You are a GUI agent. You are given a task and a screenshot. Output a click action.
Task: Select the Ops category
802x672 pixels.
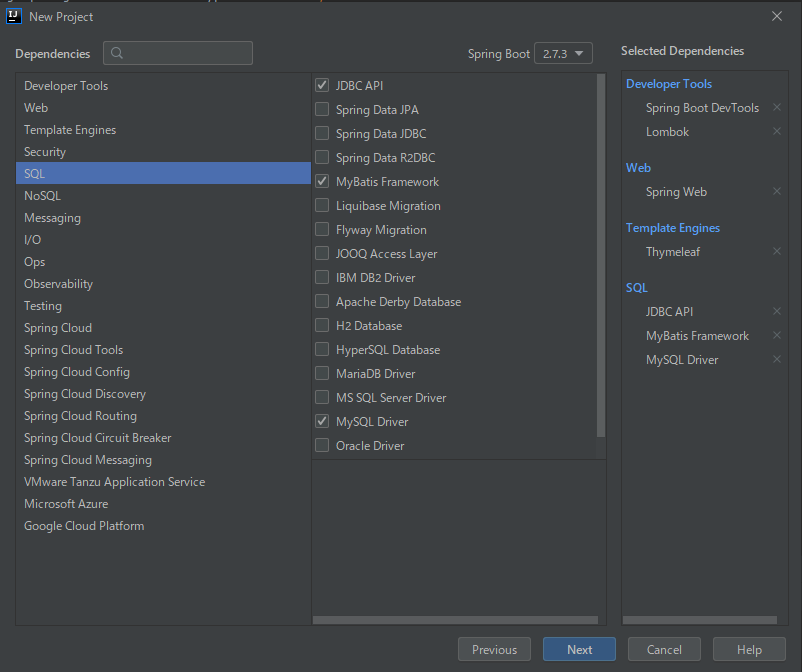click(163, 261)
